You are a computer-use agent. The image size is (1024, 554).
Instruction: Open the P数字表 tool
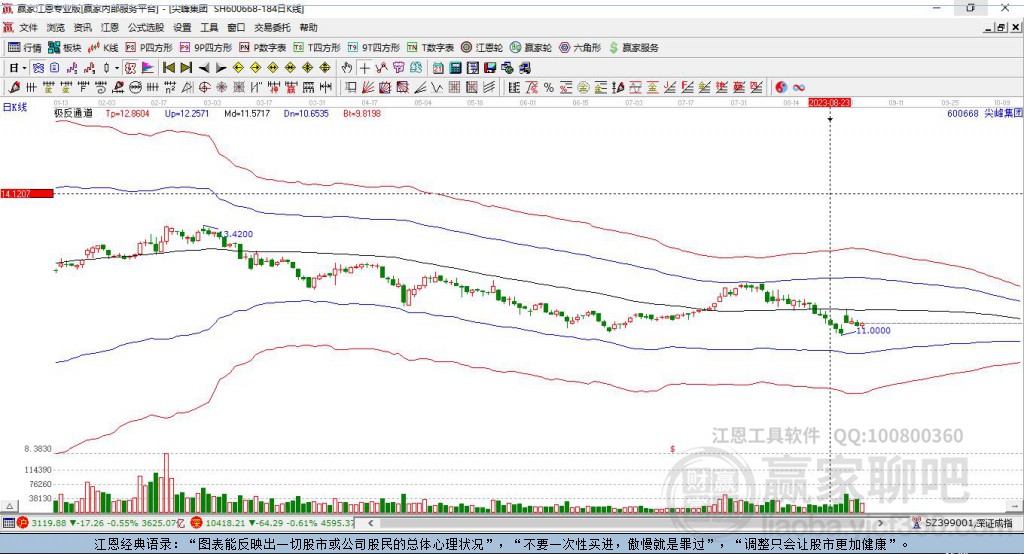tap(263, 48)
